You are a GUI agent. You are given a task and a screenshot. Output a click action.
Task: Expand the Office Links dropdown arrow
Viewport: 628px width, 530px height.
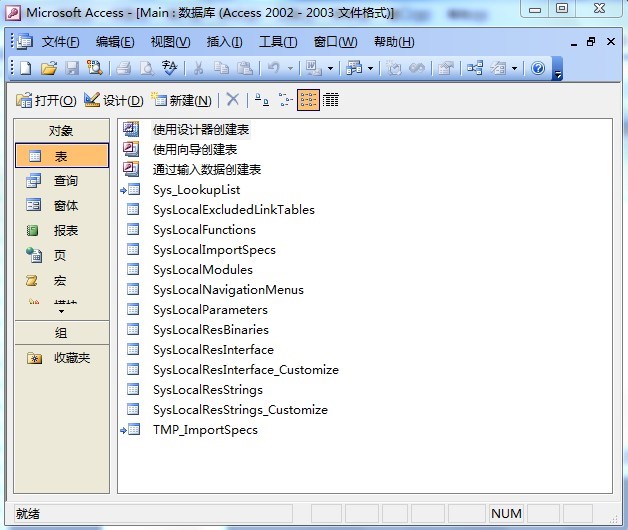330,69
